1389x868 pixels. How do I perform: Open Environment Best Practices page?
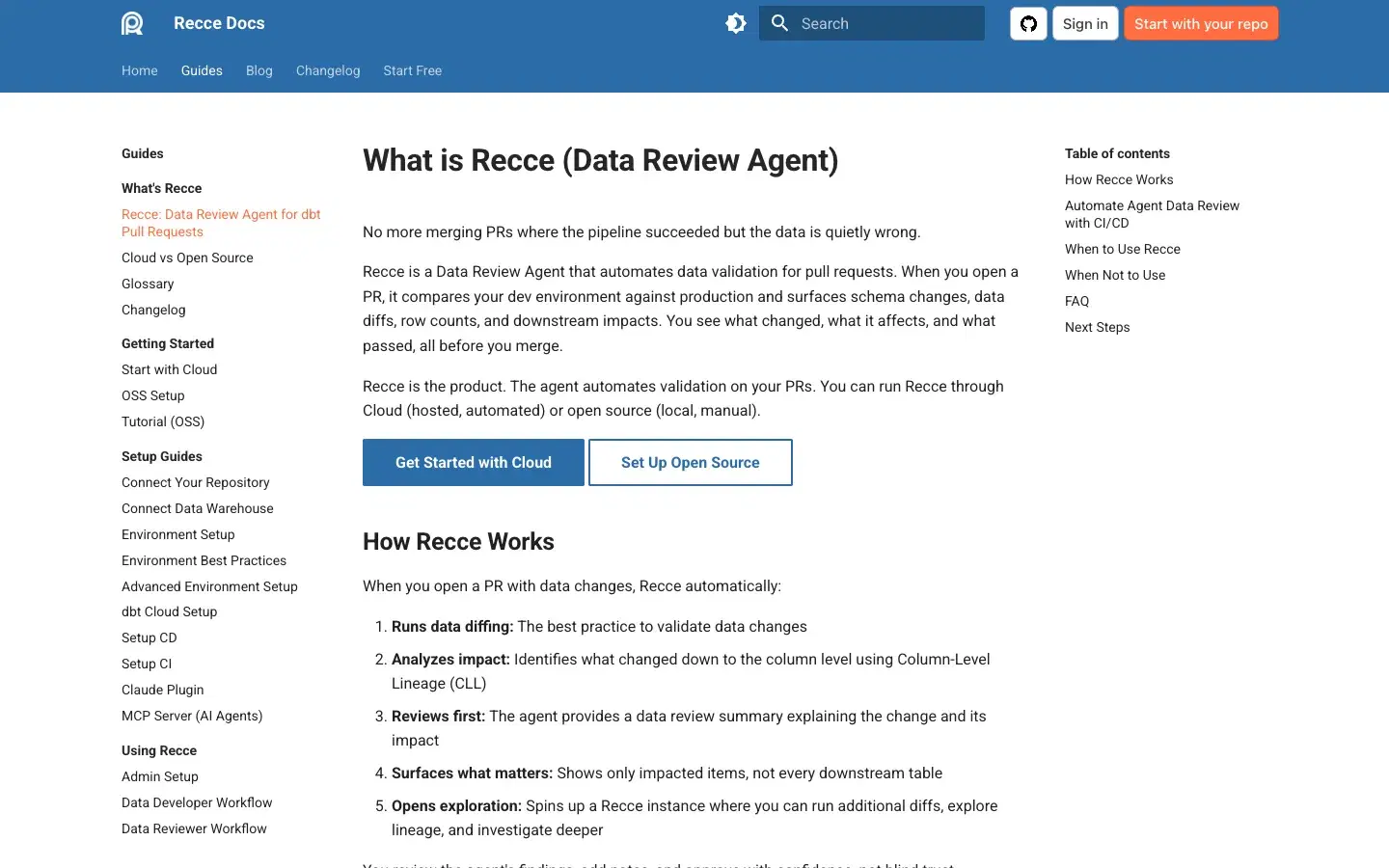click(x=204, y=560)
